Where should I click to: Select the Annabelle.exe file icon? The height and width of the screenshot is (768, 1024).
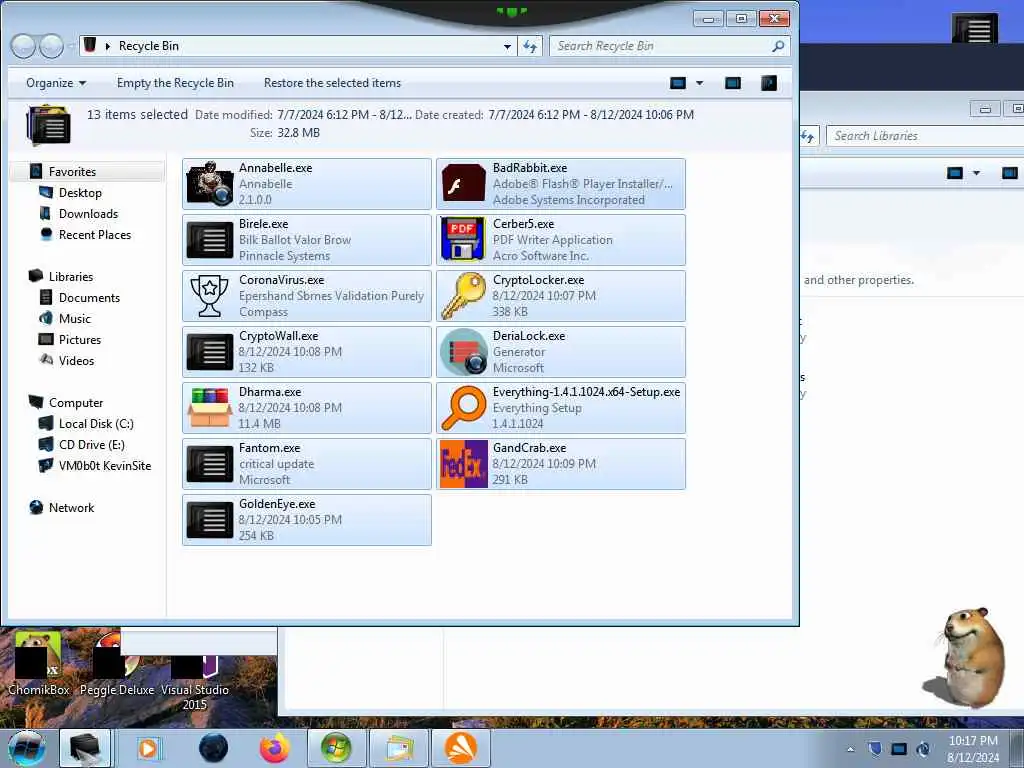(210, 184)
